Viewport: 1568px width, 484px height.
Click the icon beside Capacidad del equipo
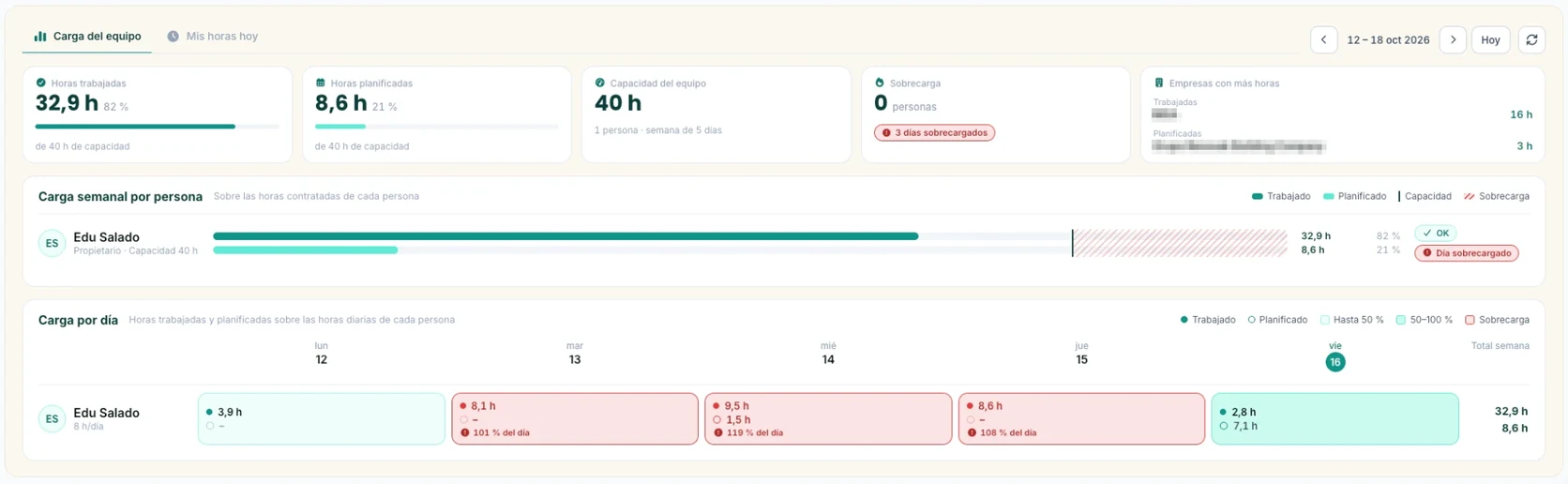[600, 83]
